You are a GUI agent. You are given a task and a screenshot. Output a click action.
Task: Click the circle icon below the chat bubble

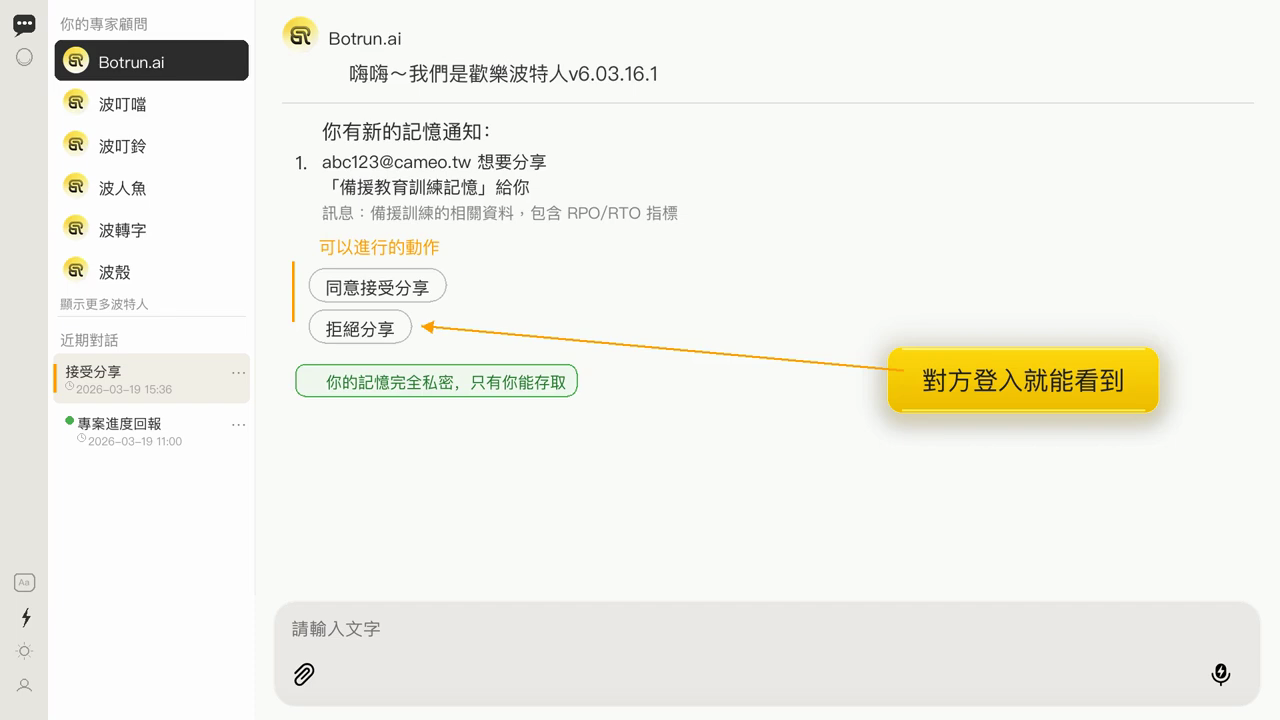[24, 57]
